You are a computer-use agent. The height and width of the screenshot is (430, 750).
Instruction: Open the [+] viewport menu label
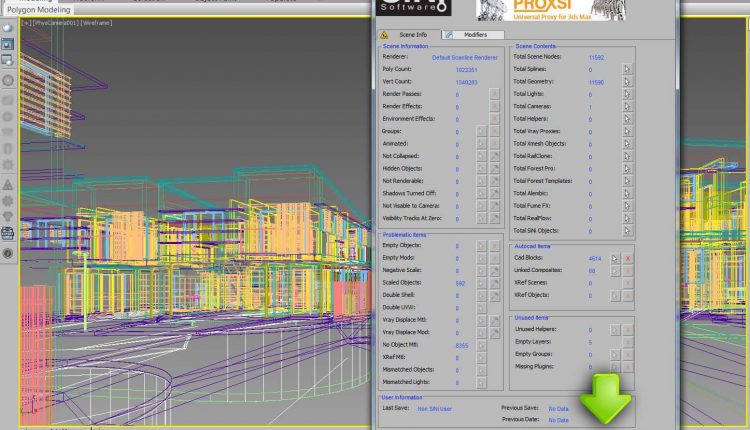(x=26, y=22)
